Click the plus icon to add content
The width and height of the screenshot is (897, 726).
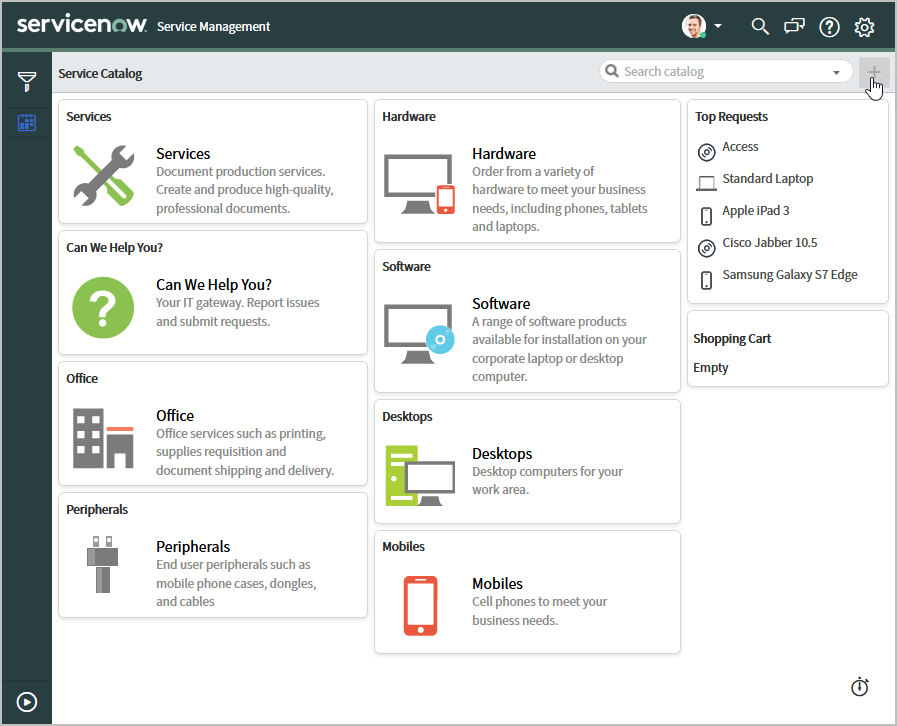tap(874, 72)
